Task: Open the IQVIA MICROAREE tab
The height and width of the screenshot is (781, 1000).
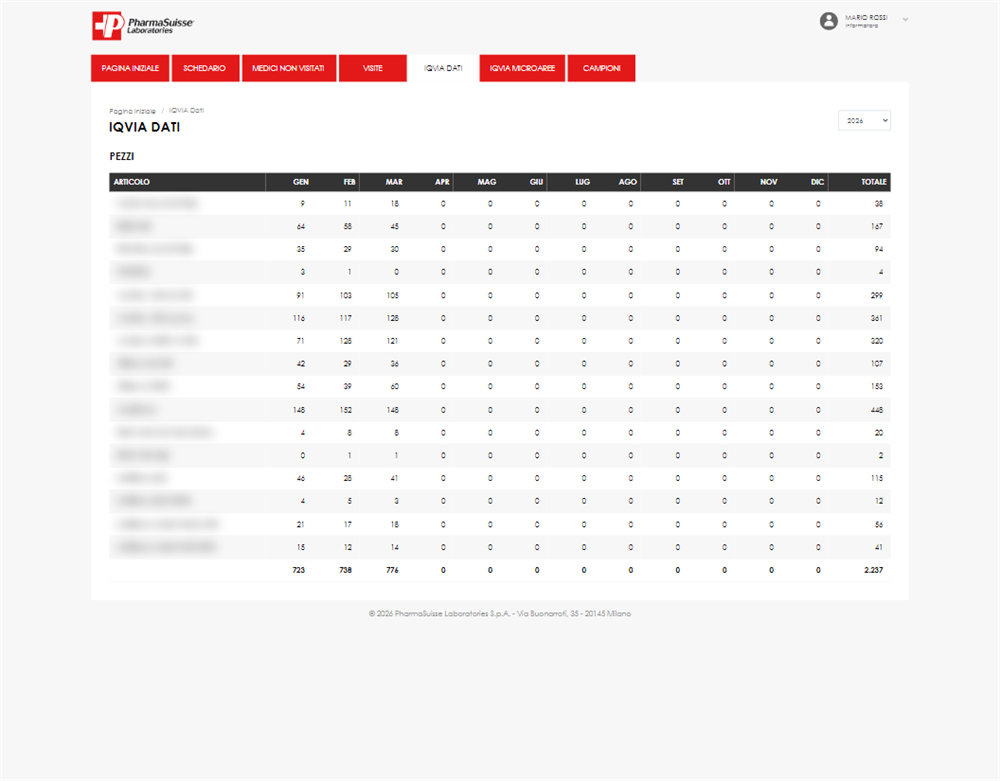Action: point(522,68)
